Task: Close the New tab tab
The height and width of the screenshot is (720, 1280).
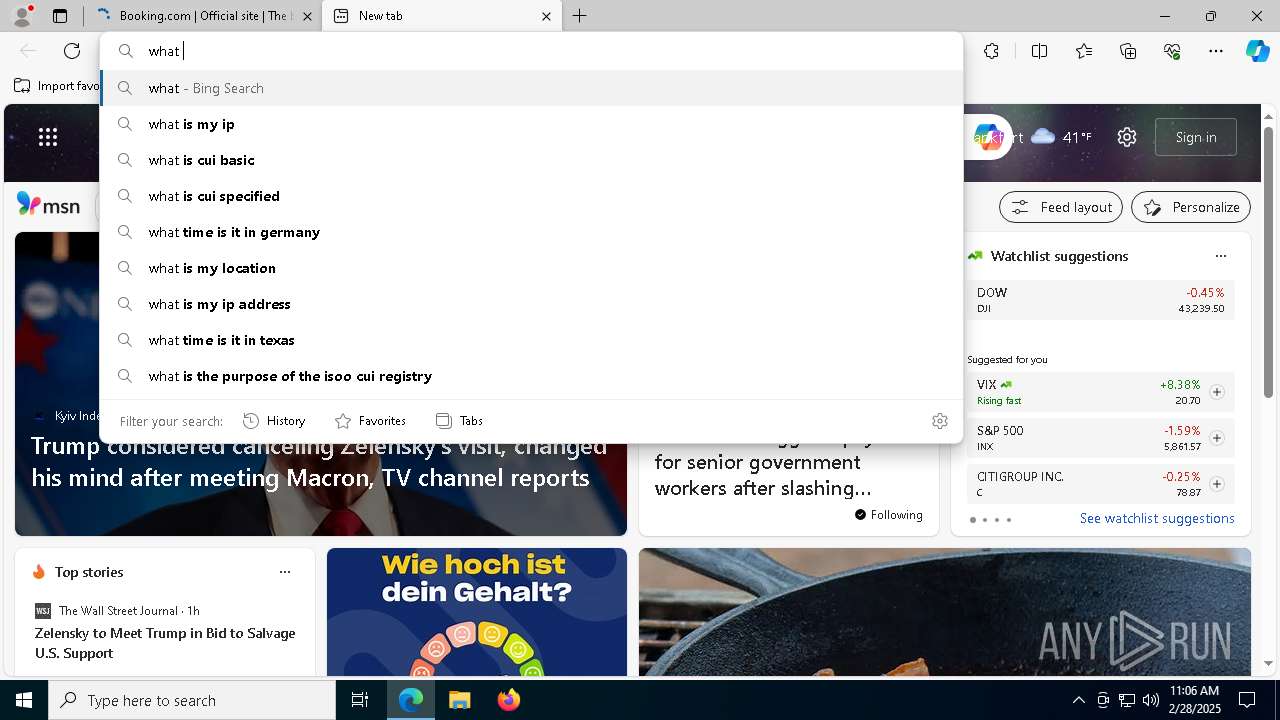Action: pyautogui.click(x=546, y=16)
